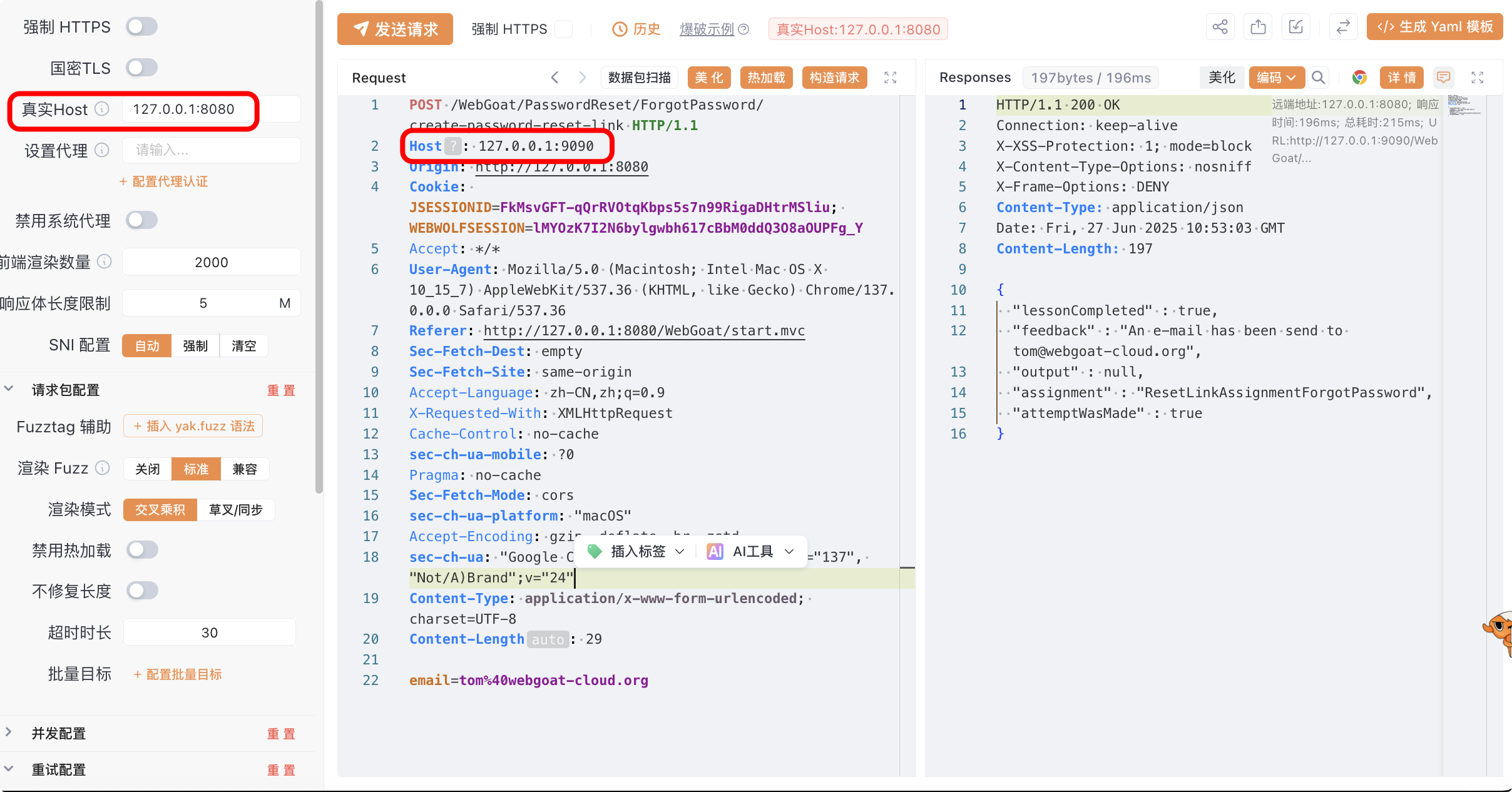
Task: Click 配置批量目标 link
Action: coord(178,674)
